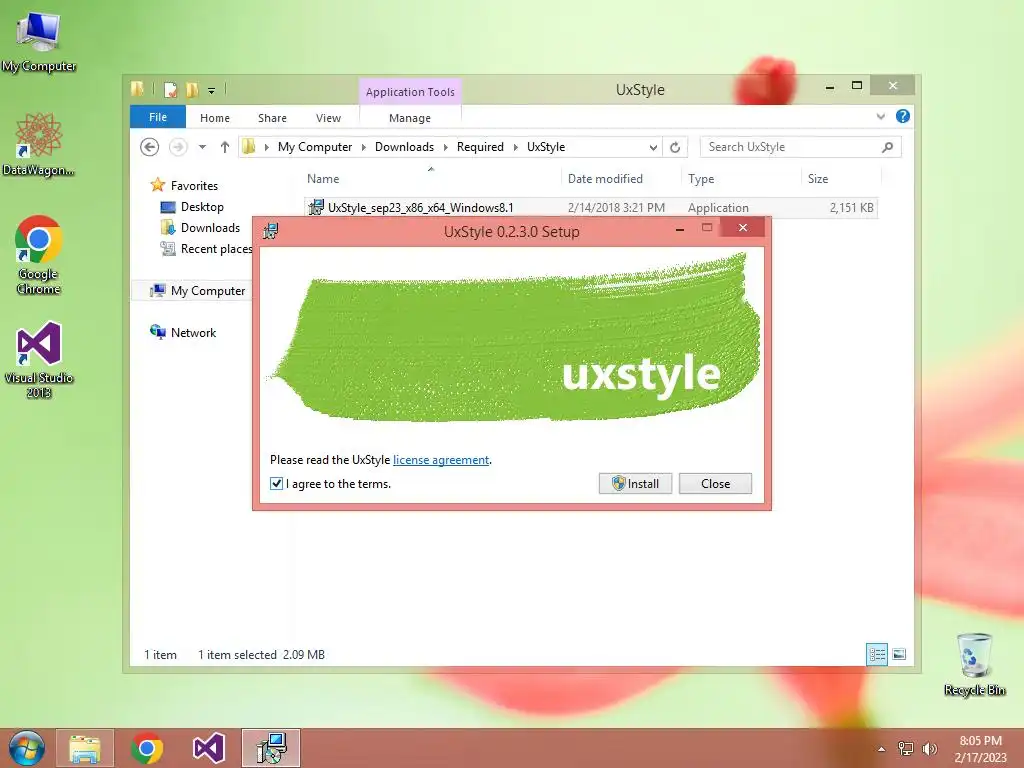Click Required in the breadcrumb path
The width and height of the screenshot is (1024, 768).
pos(480,147)
